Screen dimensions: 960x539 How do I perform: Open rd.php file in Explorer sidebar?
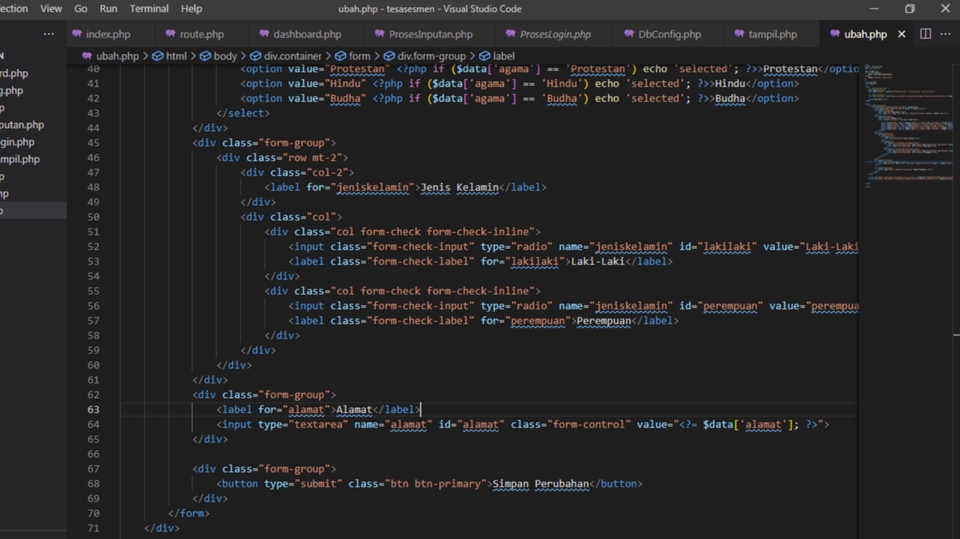click(15, 74)
